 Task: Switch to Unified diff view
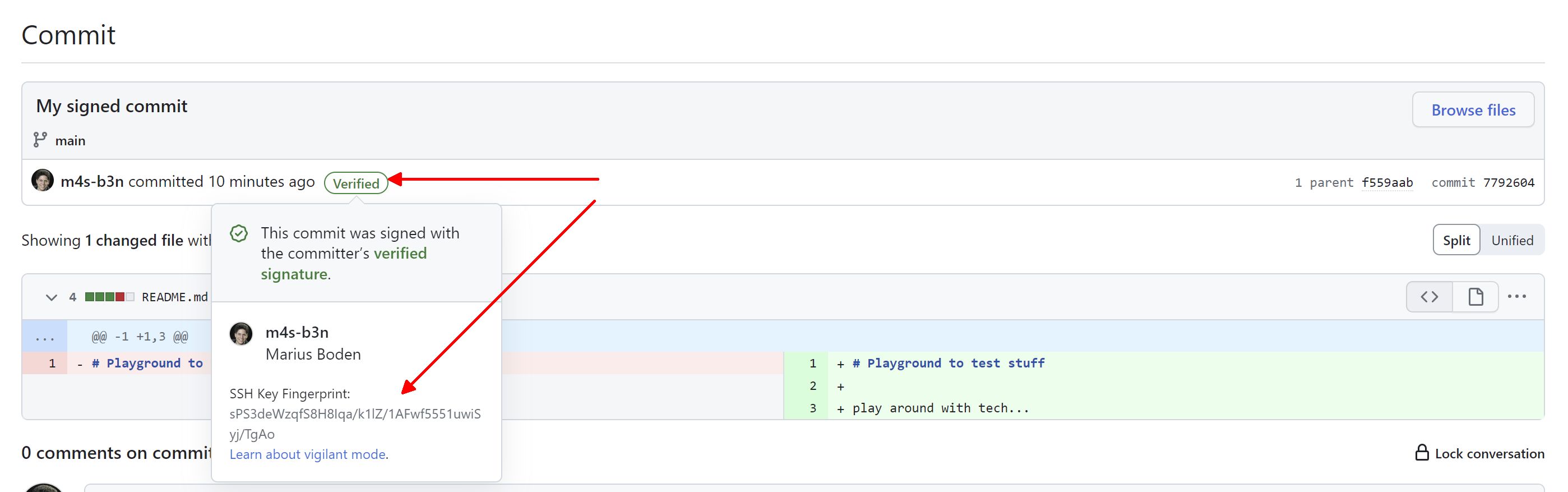(x=1511, y=241)
